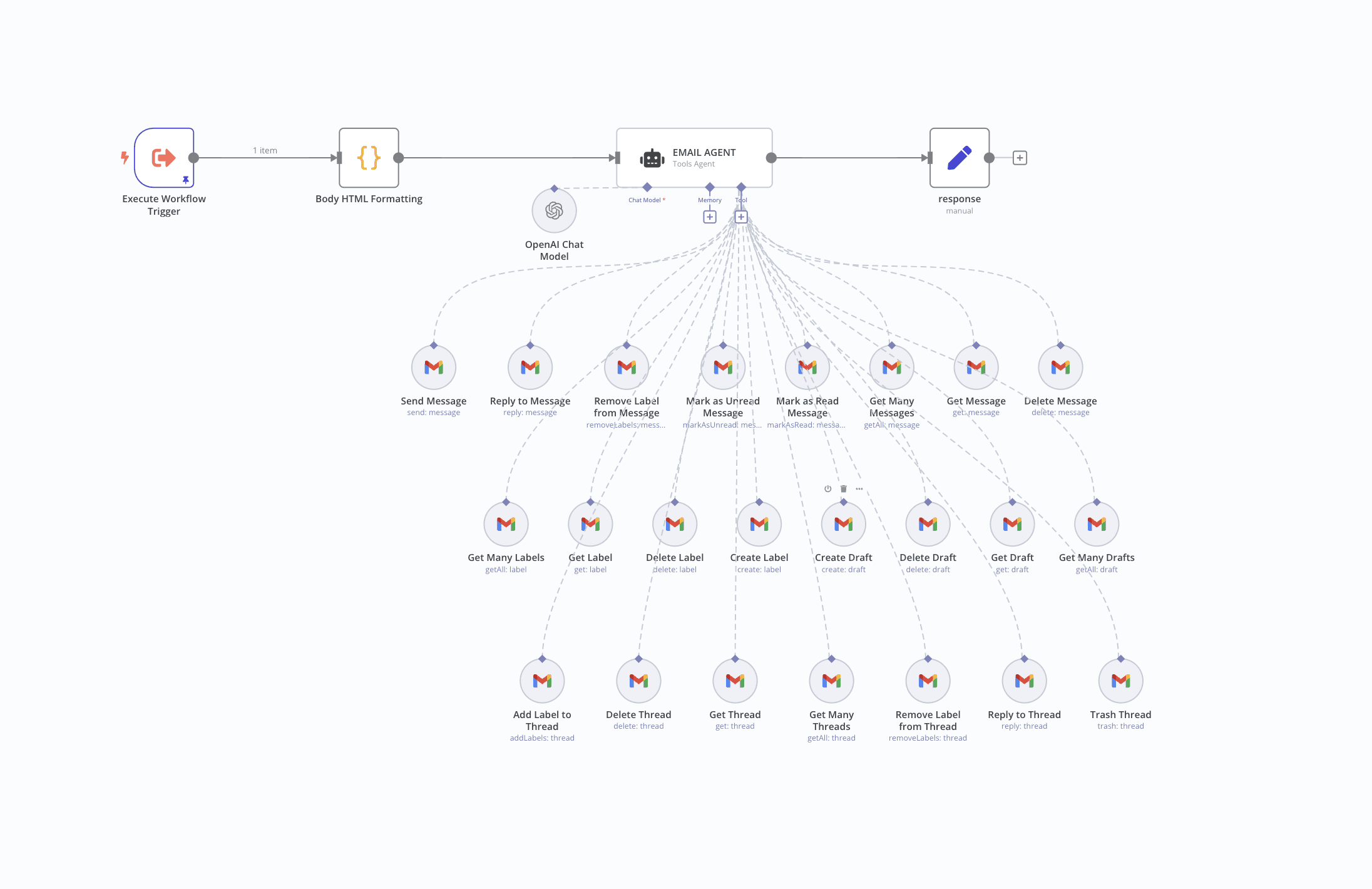This screenshot has width=1372, height=889.
Task: Click the 'addLabels: thread' subtitle text
Action: tap(542, 738)
